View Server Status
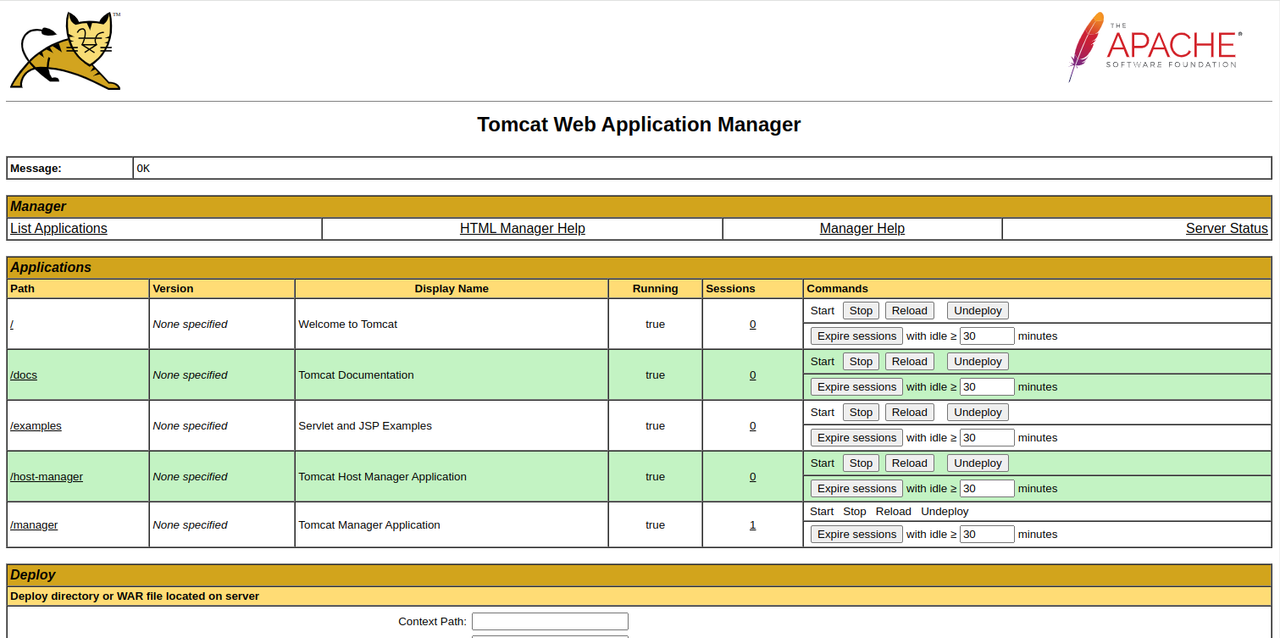Screen dimensions: 1280x638 tap(1227, 228)
